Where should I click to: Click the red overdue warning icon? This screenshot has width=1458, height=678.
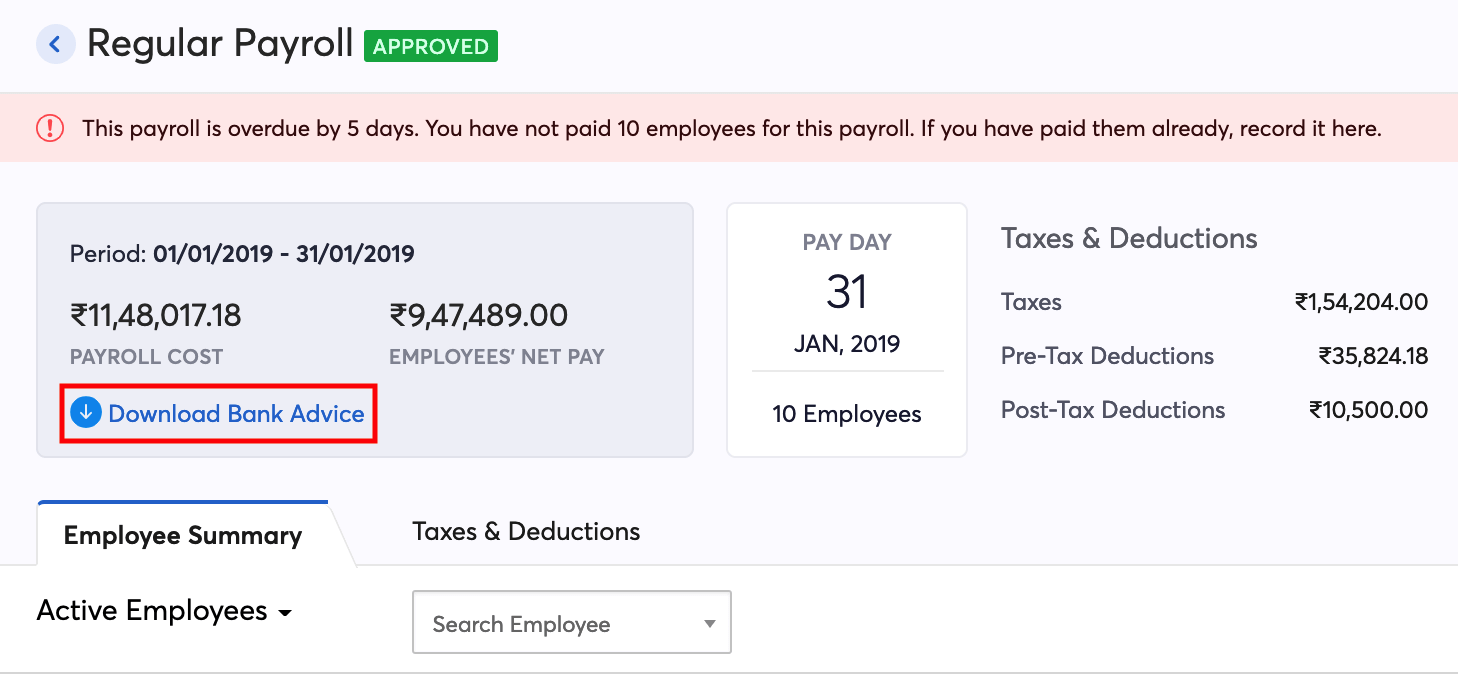[50, 128]
